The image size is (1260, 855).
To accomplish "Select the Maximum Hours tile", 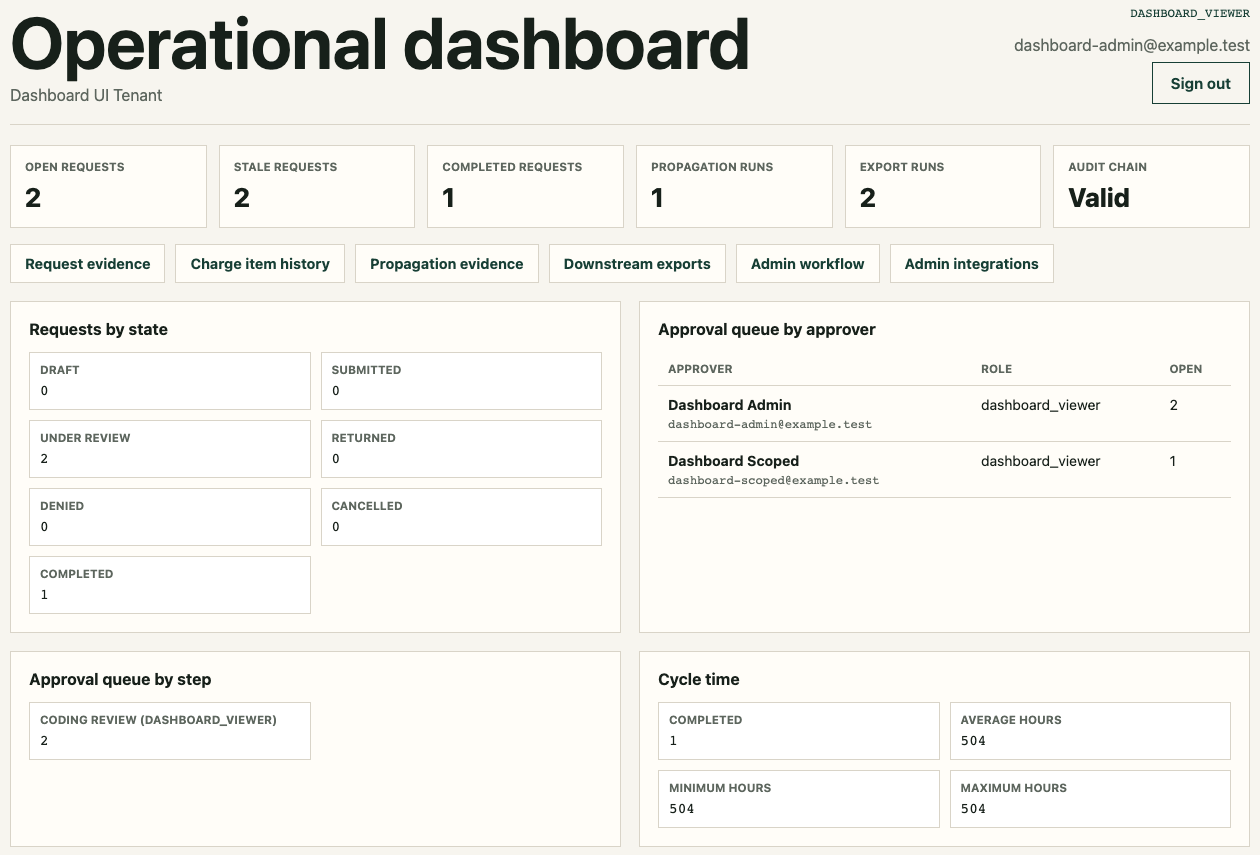I will point(1090,798).
